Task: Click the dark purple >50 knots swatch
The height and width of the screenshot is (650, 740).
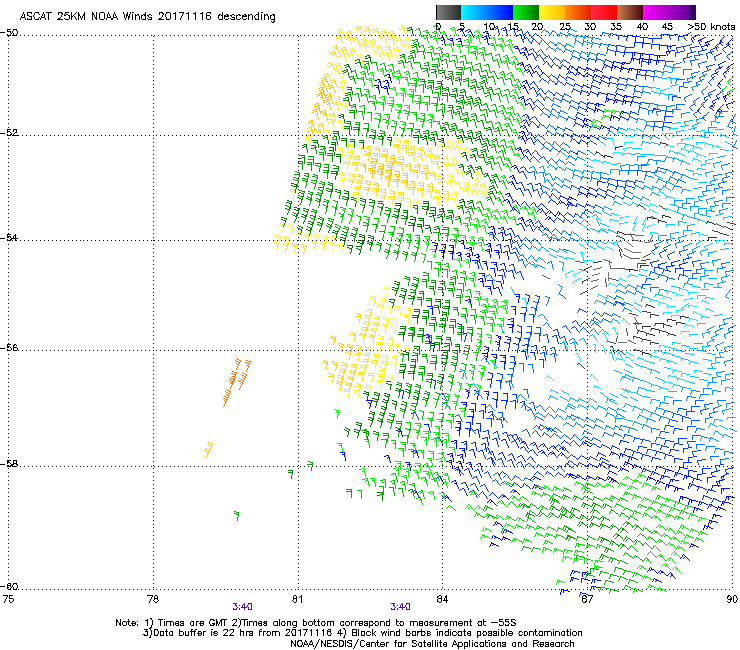Action: click(693, 12)
